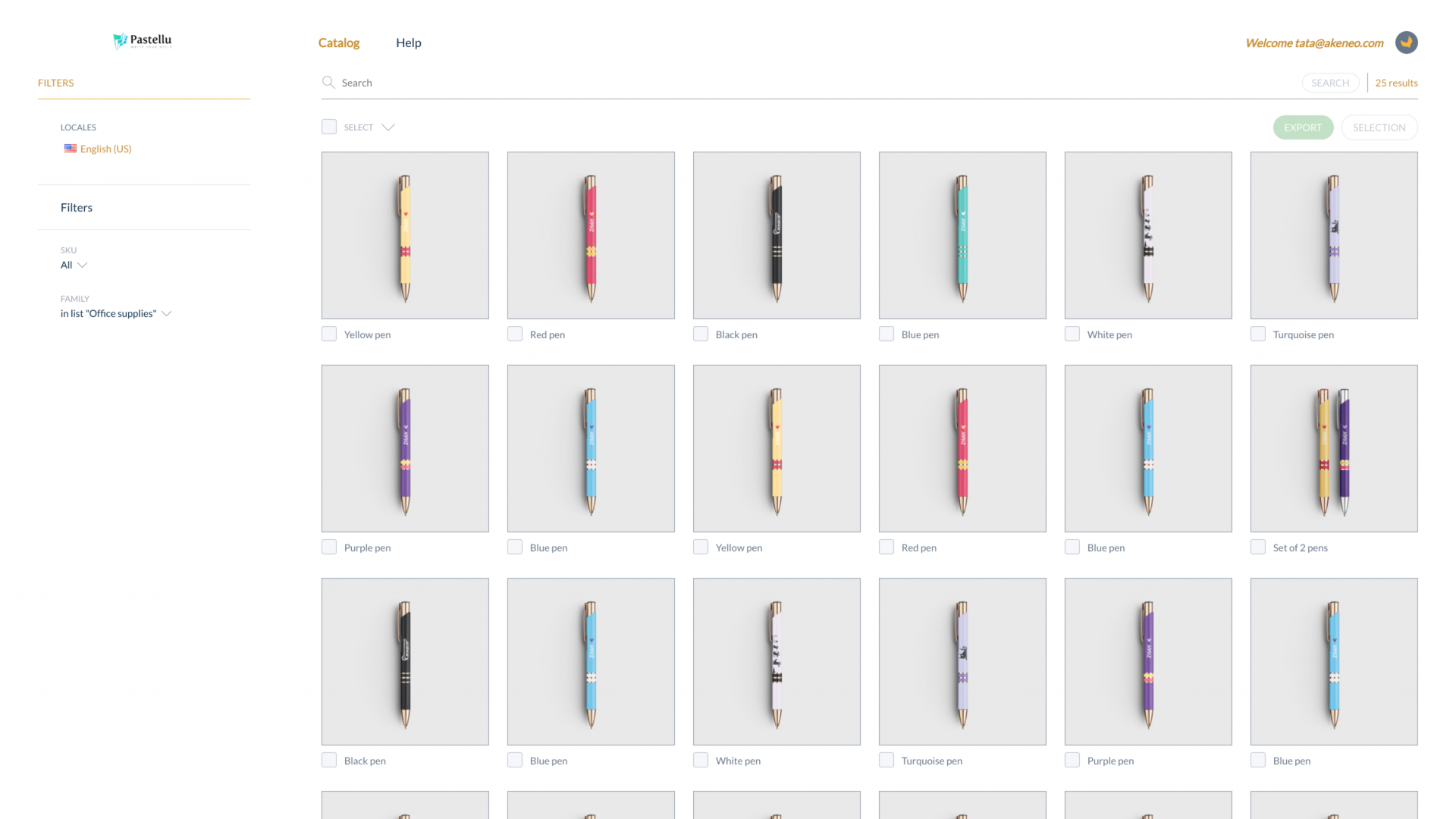
Task: Check the Purple pen checkbox in second row
Action: pos(329,547)
